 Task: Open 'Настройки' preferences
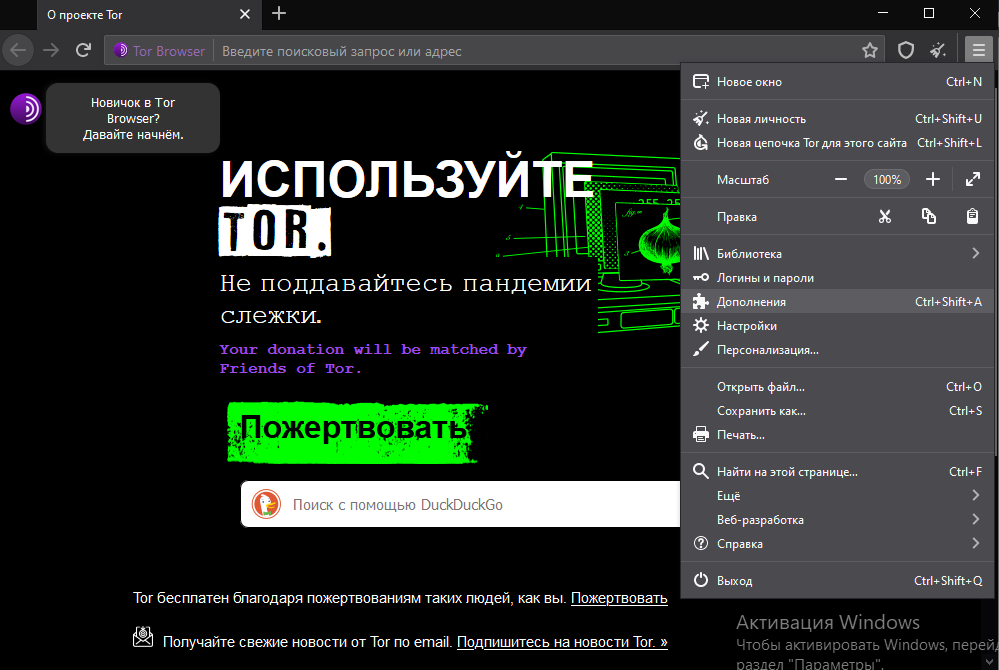coord(837,326)
